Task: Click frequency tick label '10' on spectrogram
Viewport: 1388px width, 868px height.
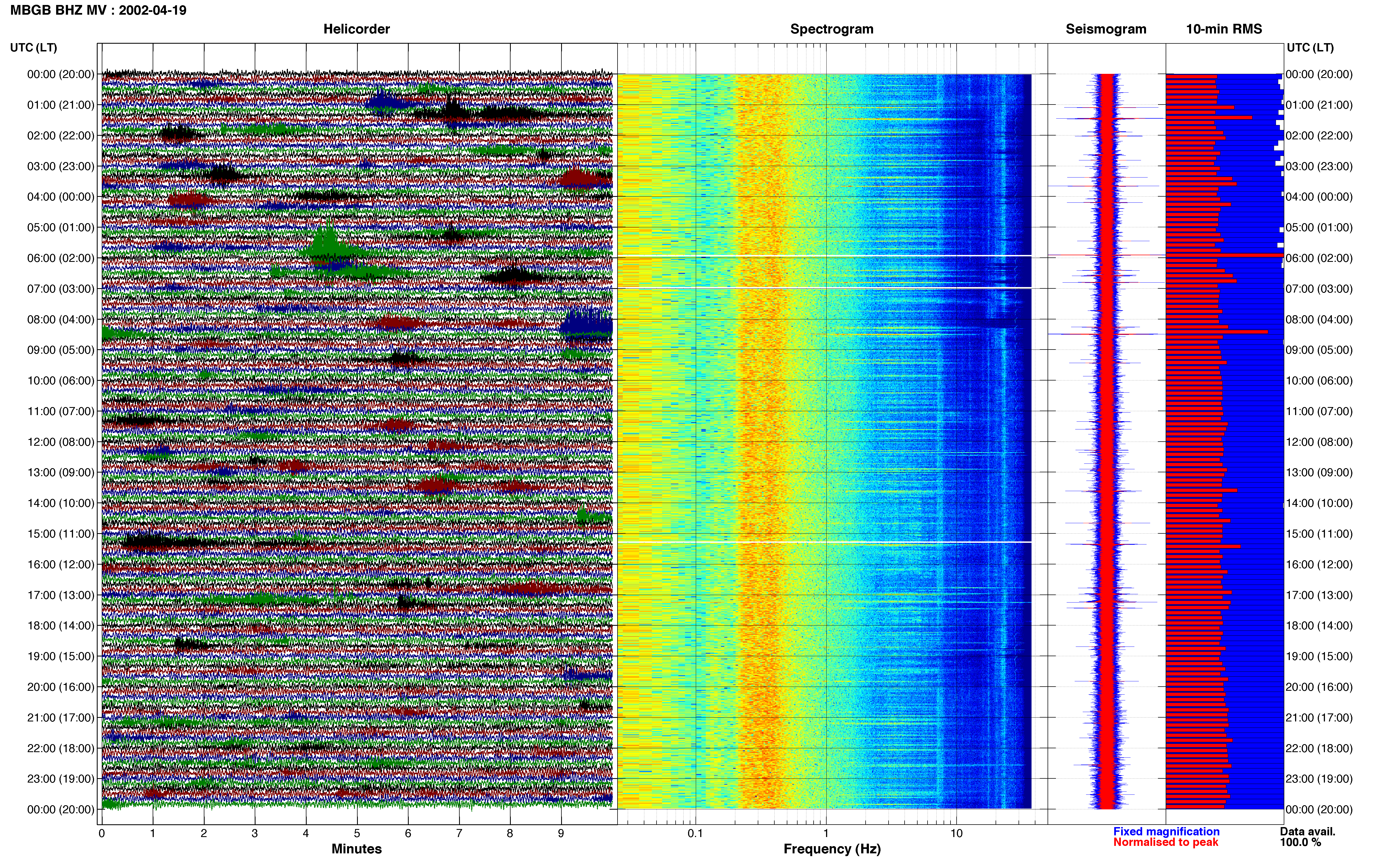Action: (x=956, y=833)
